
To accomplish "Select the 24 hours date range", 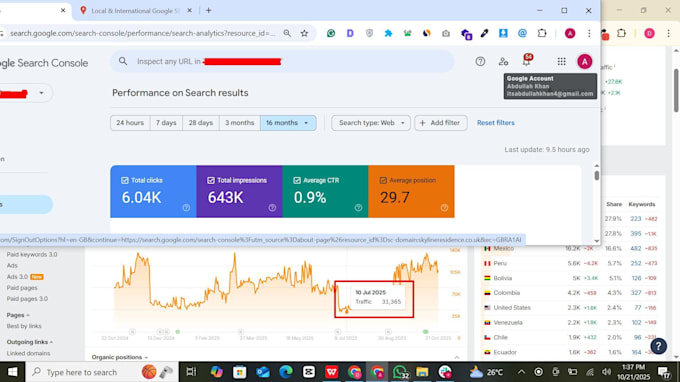I will [x=130, y=123].
